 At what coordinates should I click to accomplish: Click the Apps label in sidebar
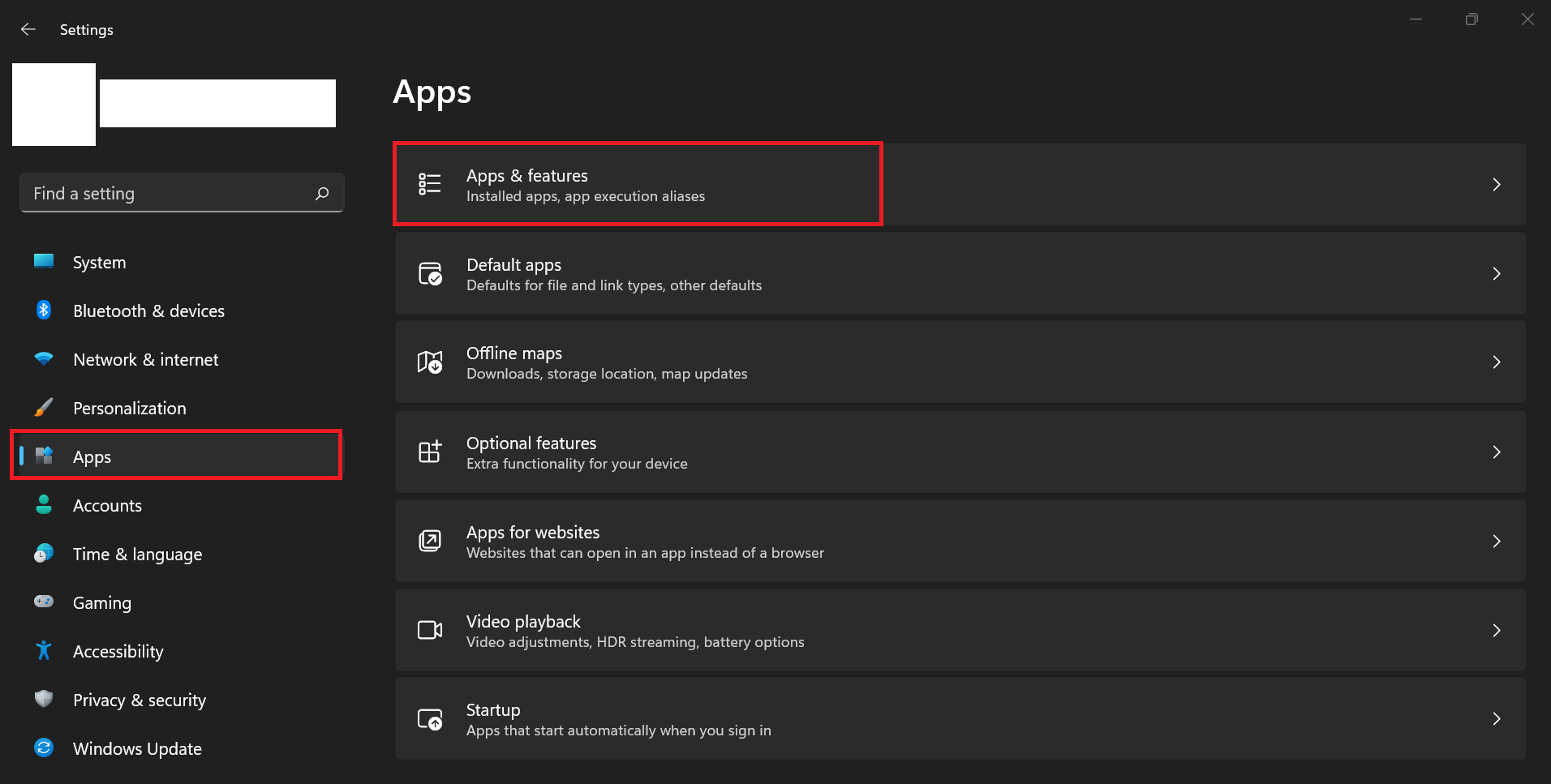click(x=92, y=456)
